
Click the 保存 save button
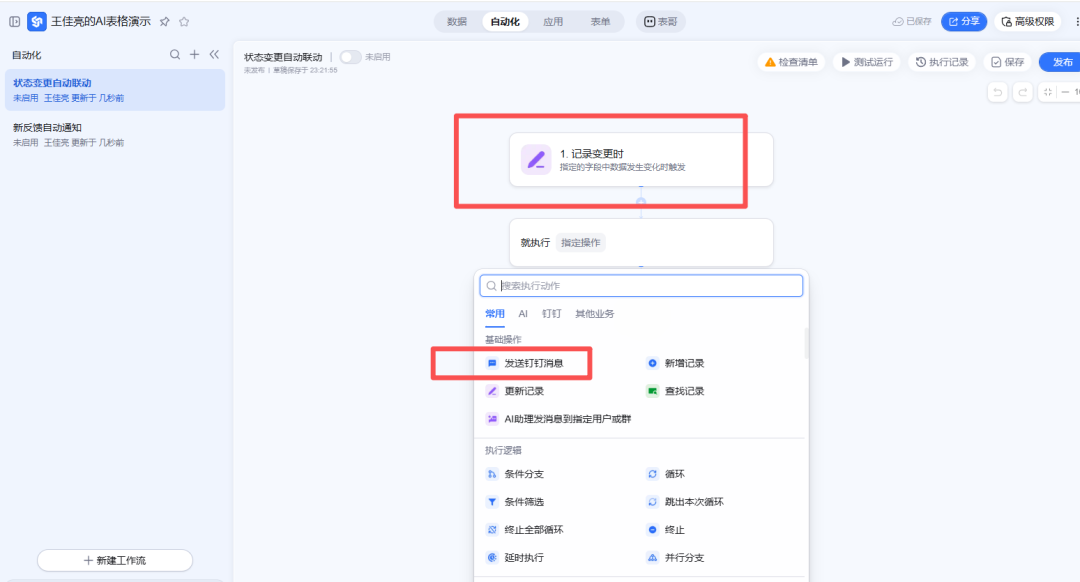pyautogui.click(x=1007, y=62)
